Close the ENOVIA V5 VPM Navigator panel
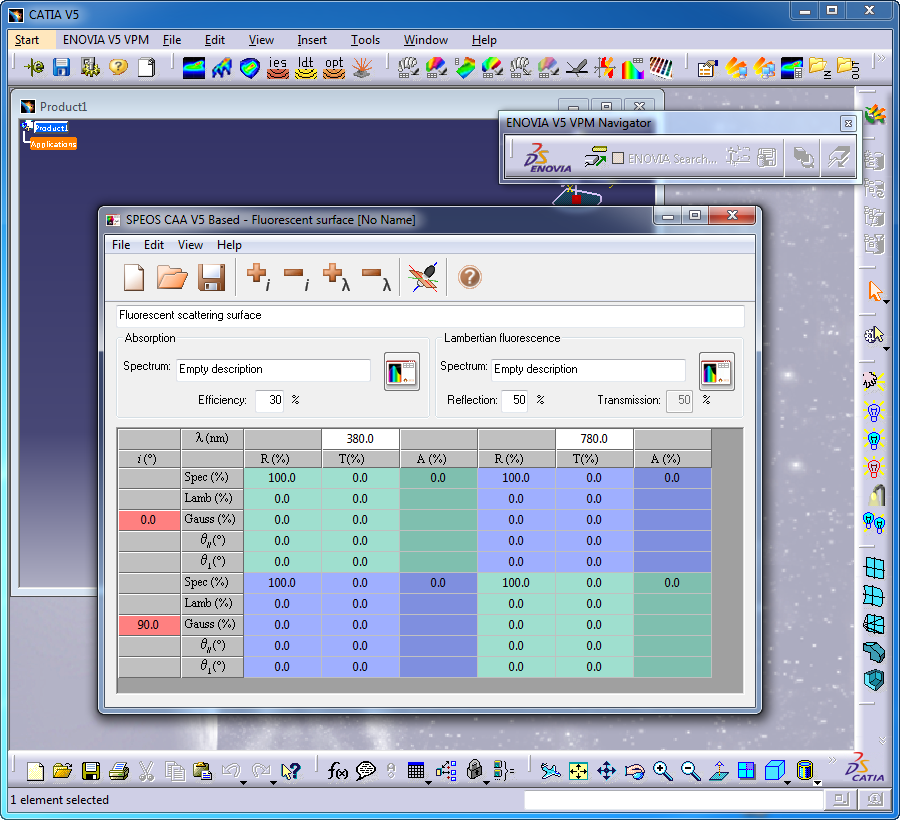The width and height of the screenshot is (900, 820). point(848,123)
